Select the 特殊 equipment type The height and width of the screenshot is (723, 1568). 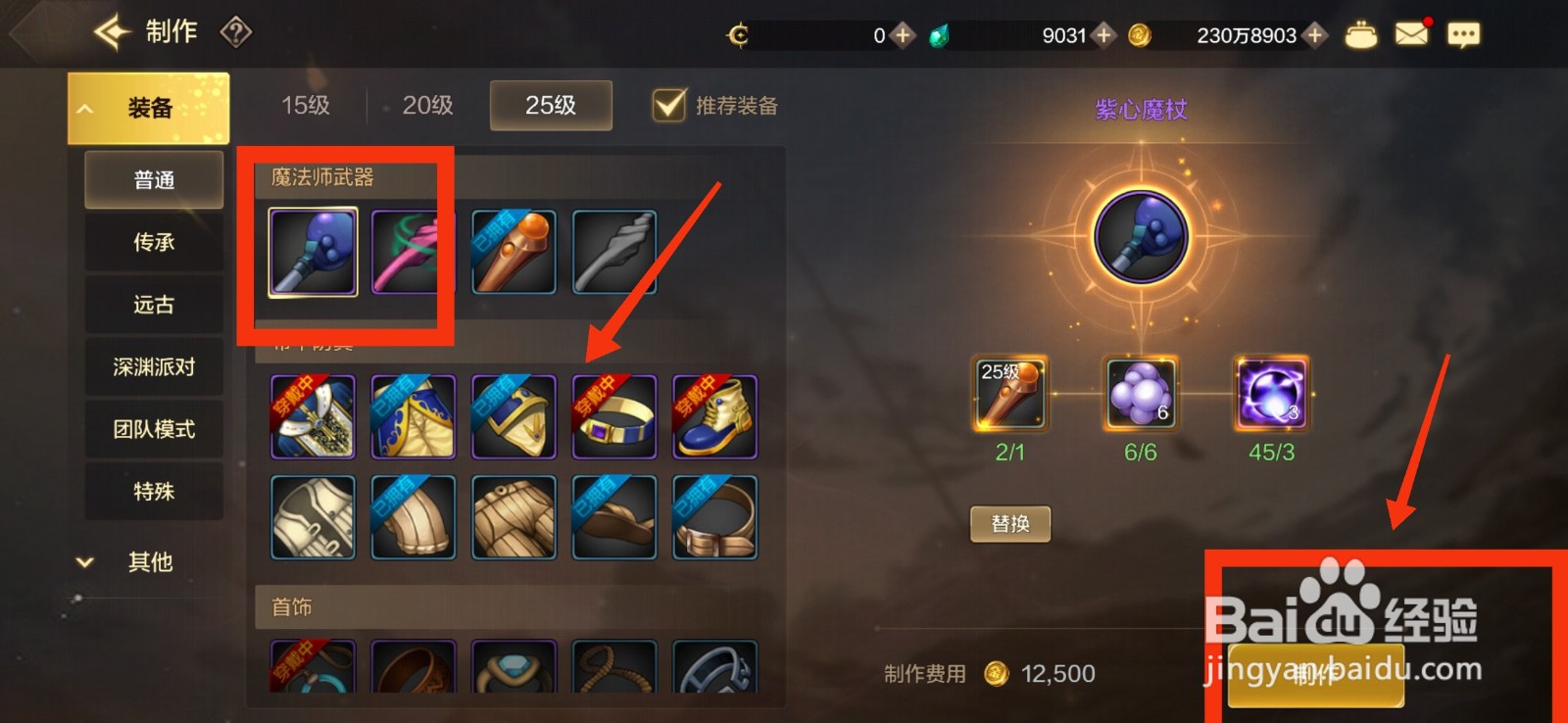[154, 491]
